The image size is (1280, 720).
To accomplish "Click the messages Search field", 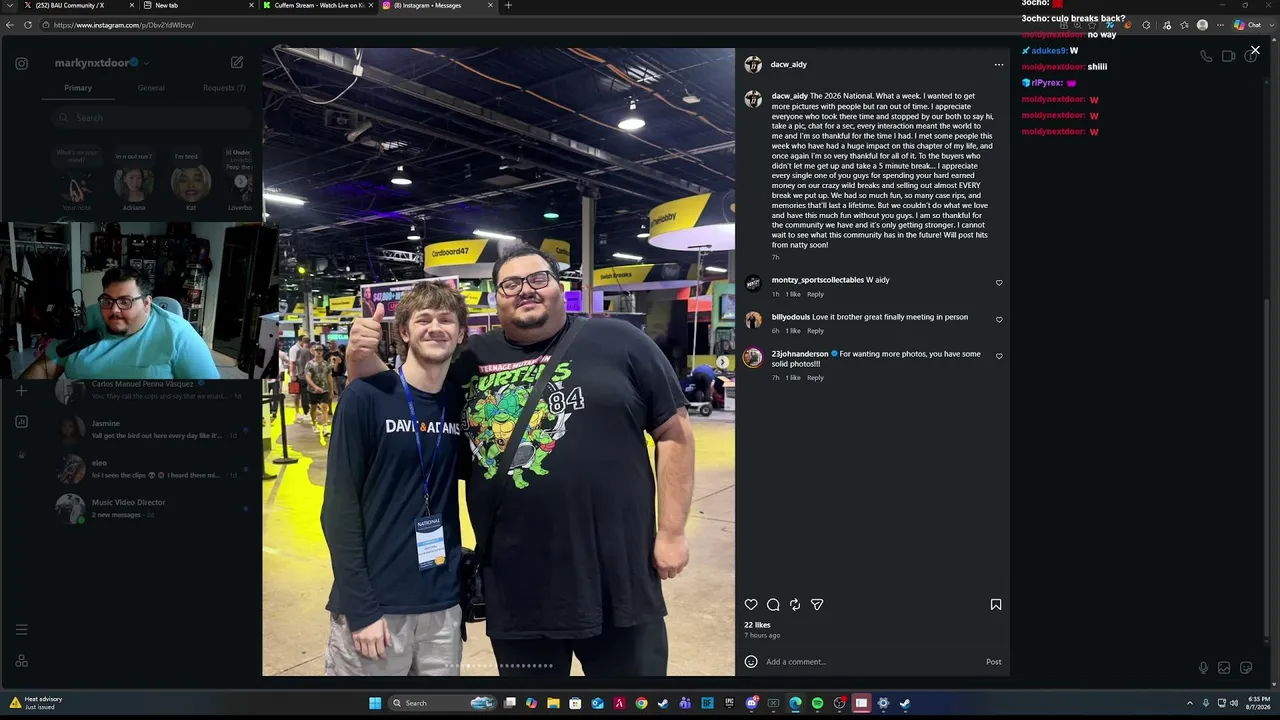I will point(150,118).
